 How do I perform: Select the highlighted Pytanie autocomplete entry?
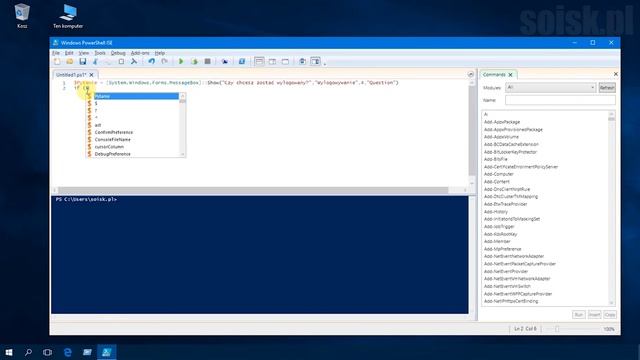(136, 96)
